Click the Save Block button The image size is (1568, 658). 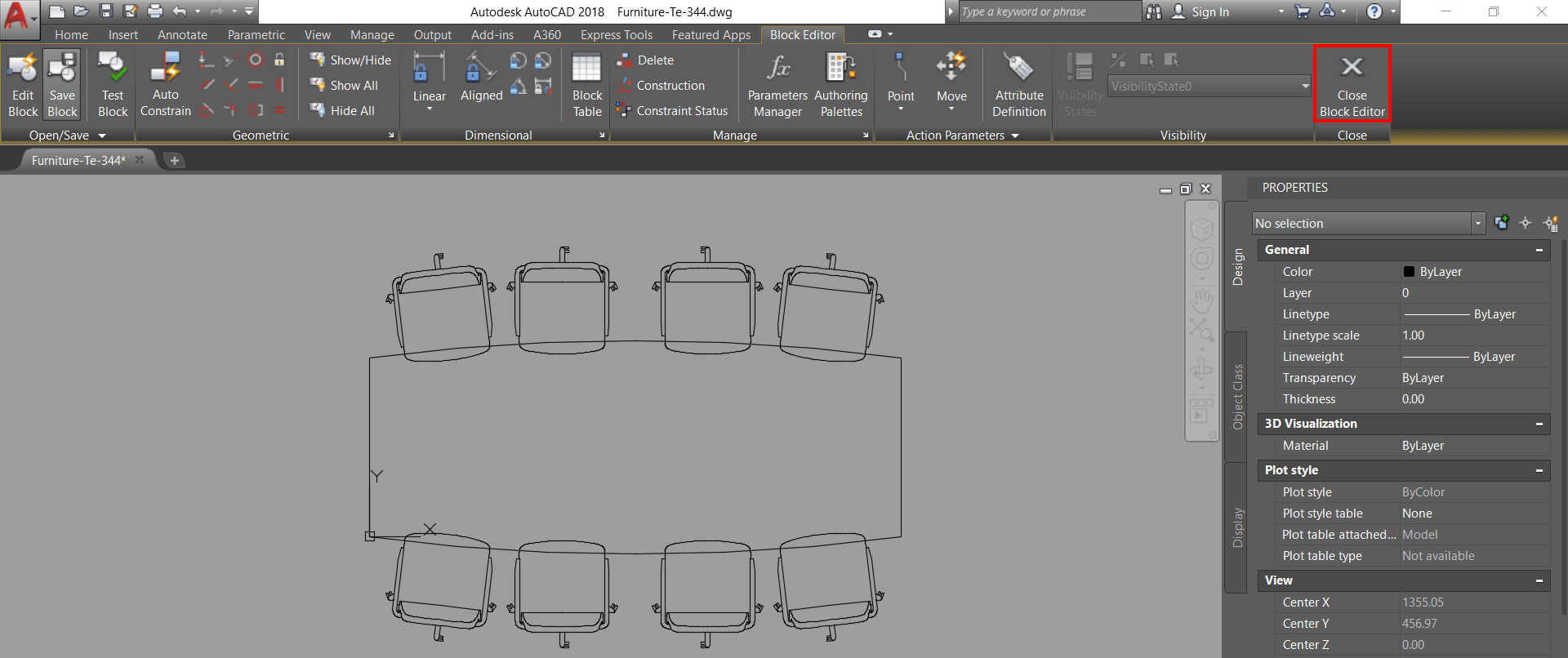pyautogui.click(x=62, y=85)
